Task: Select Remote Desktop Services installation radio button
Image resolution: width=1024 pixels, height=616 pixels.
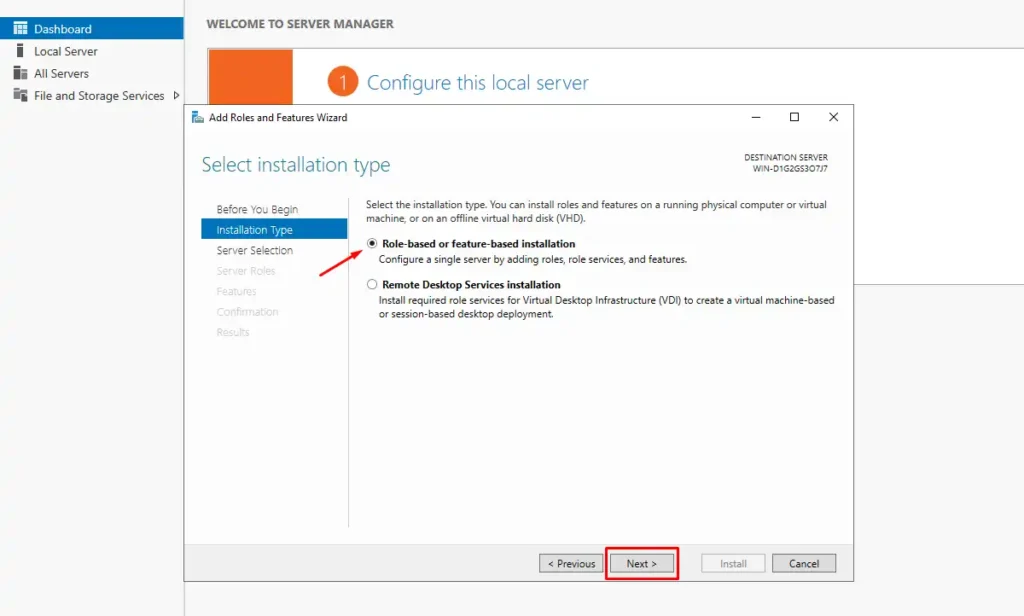Action: point(372,284)
